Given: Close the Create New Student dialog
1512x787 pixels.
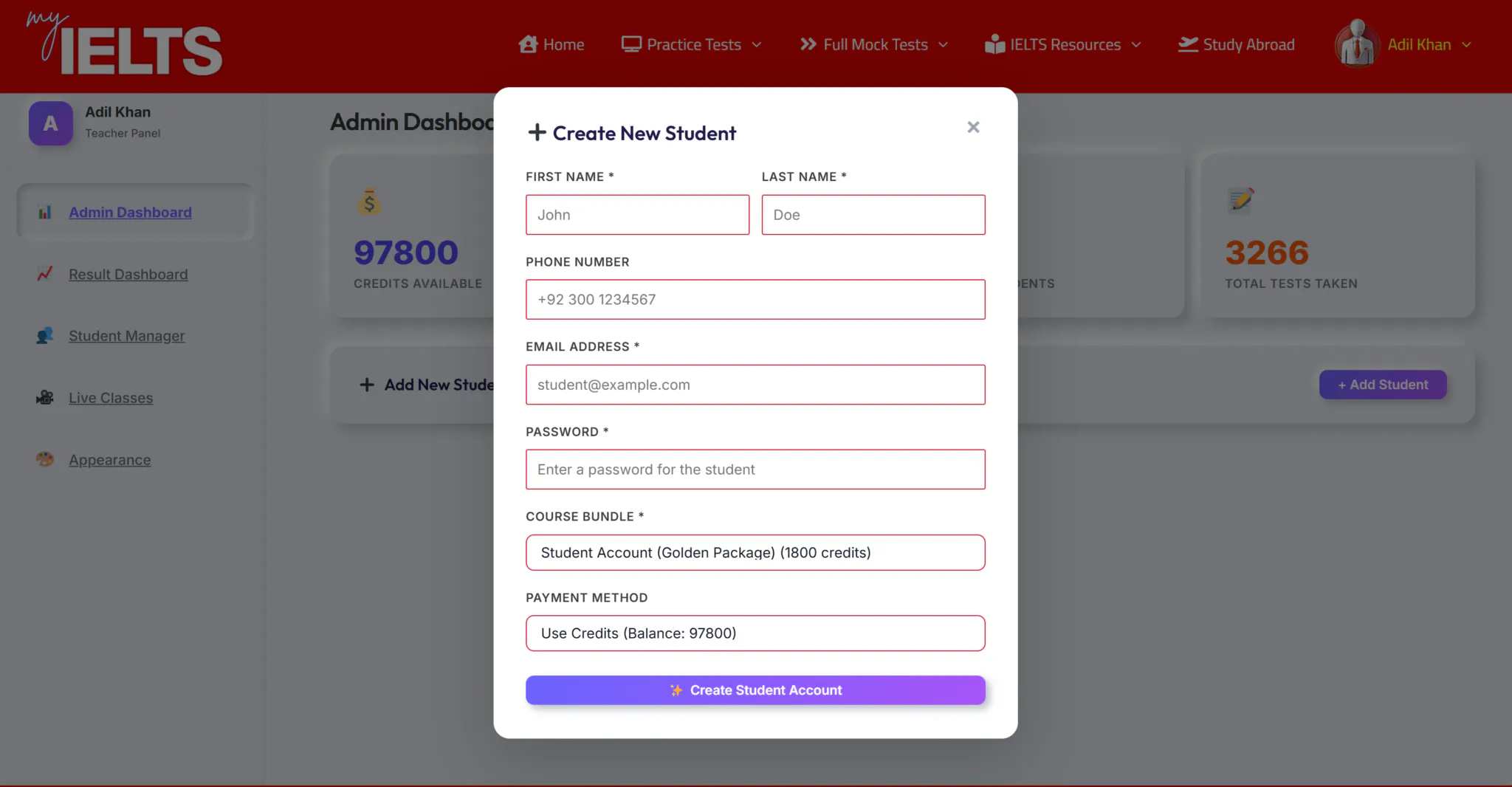Looking at the screenshot, I should tap(973, 127).
